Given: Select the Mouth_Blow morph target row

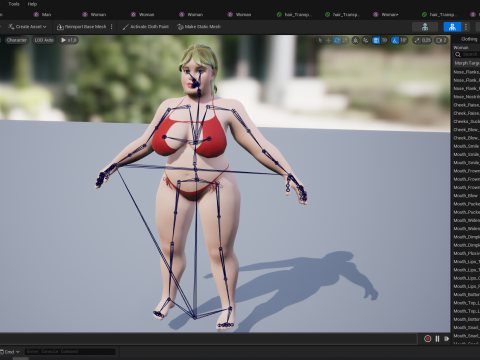Looking at the screenshot, I should [x=466, y=196].
